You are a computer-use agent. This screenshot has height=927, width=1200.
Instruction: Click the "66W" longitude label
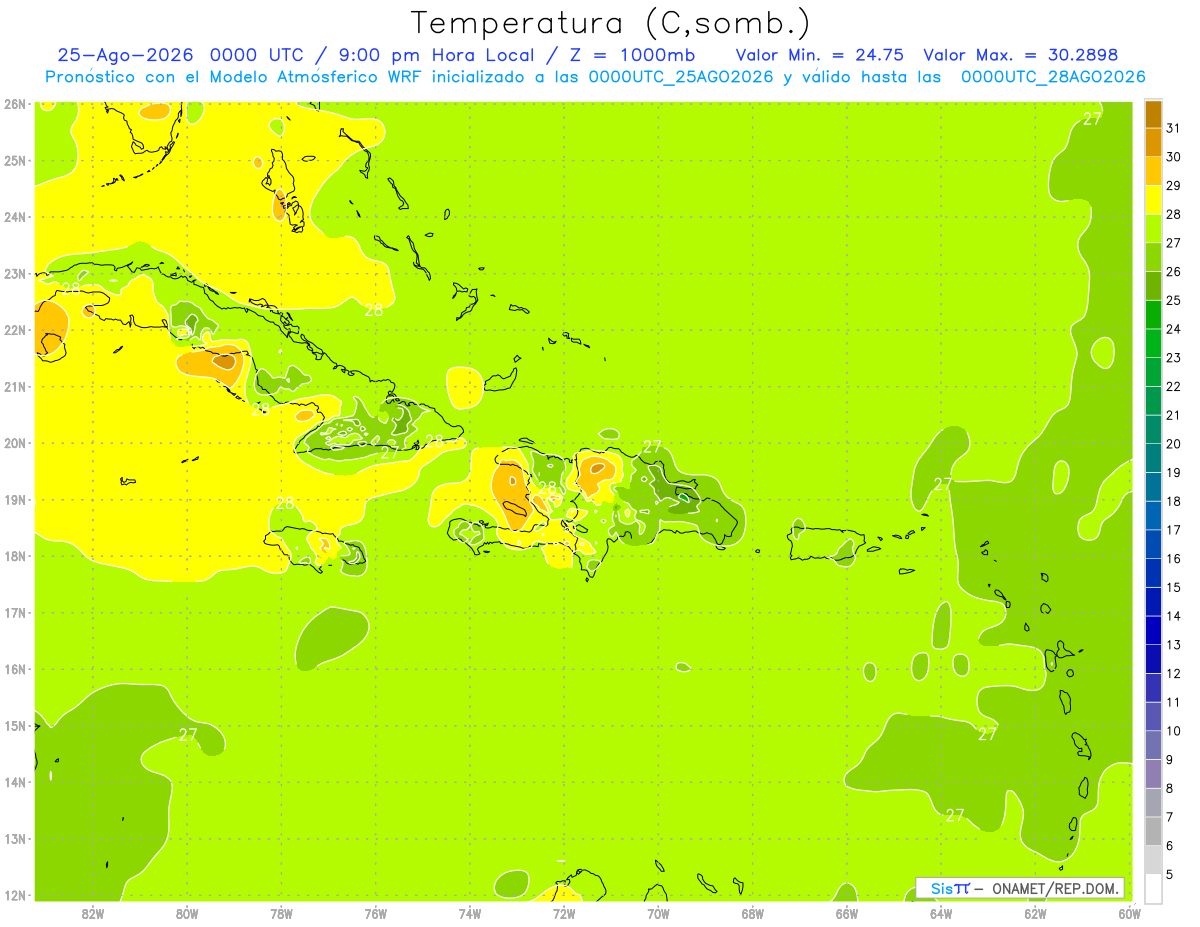pyautogui.click(x=847, y=913)
